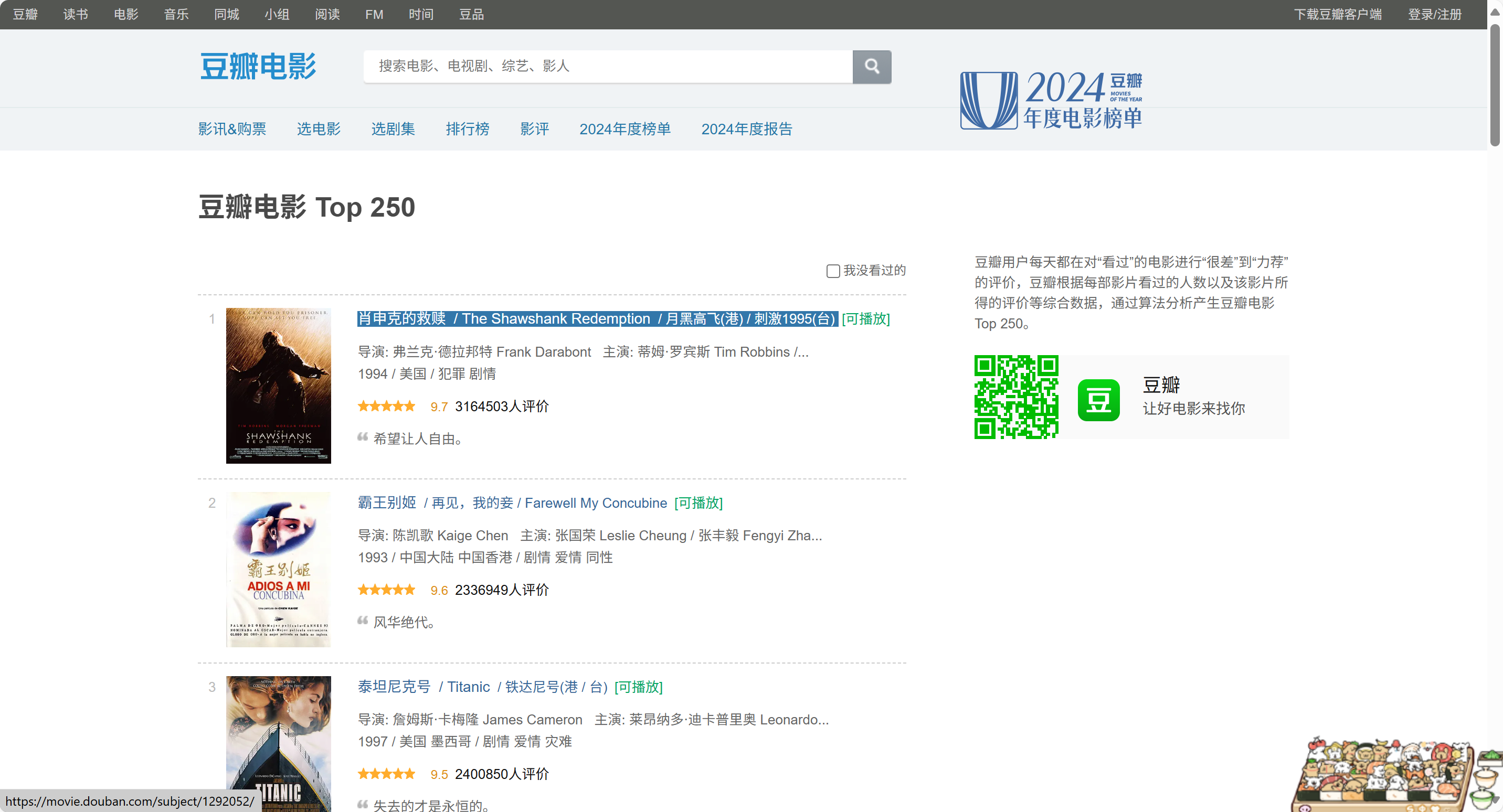Open 音乐 in the top bar
Screen dimensions: 1503x812
click(176, 14)
